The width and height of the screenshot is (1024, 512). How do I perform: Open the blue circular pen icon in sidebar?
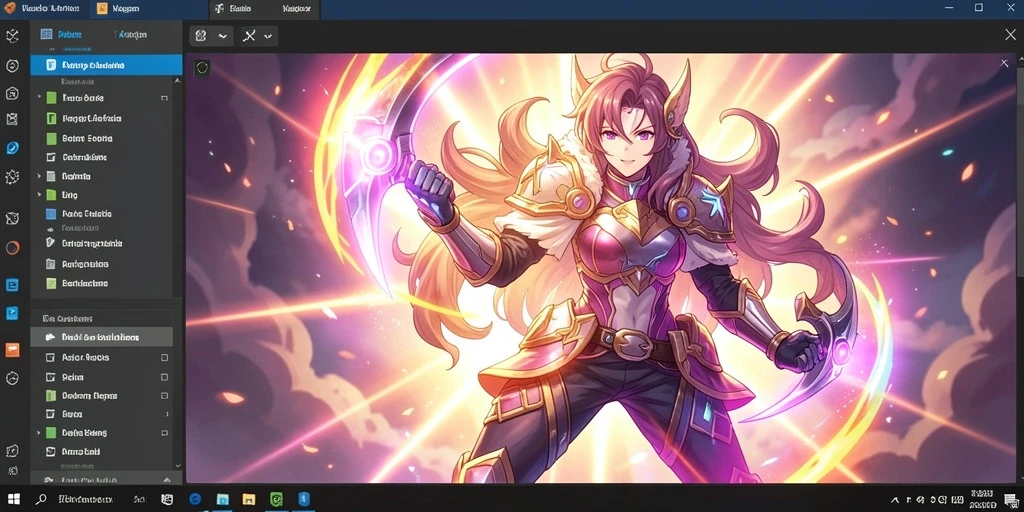coord(12,148)
